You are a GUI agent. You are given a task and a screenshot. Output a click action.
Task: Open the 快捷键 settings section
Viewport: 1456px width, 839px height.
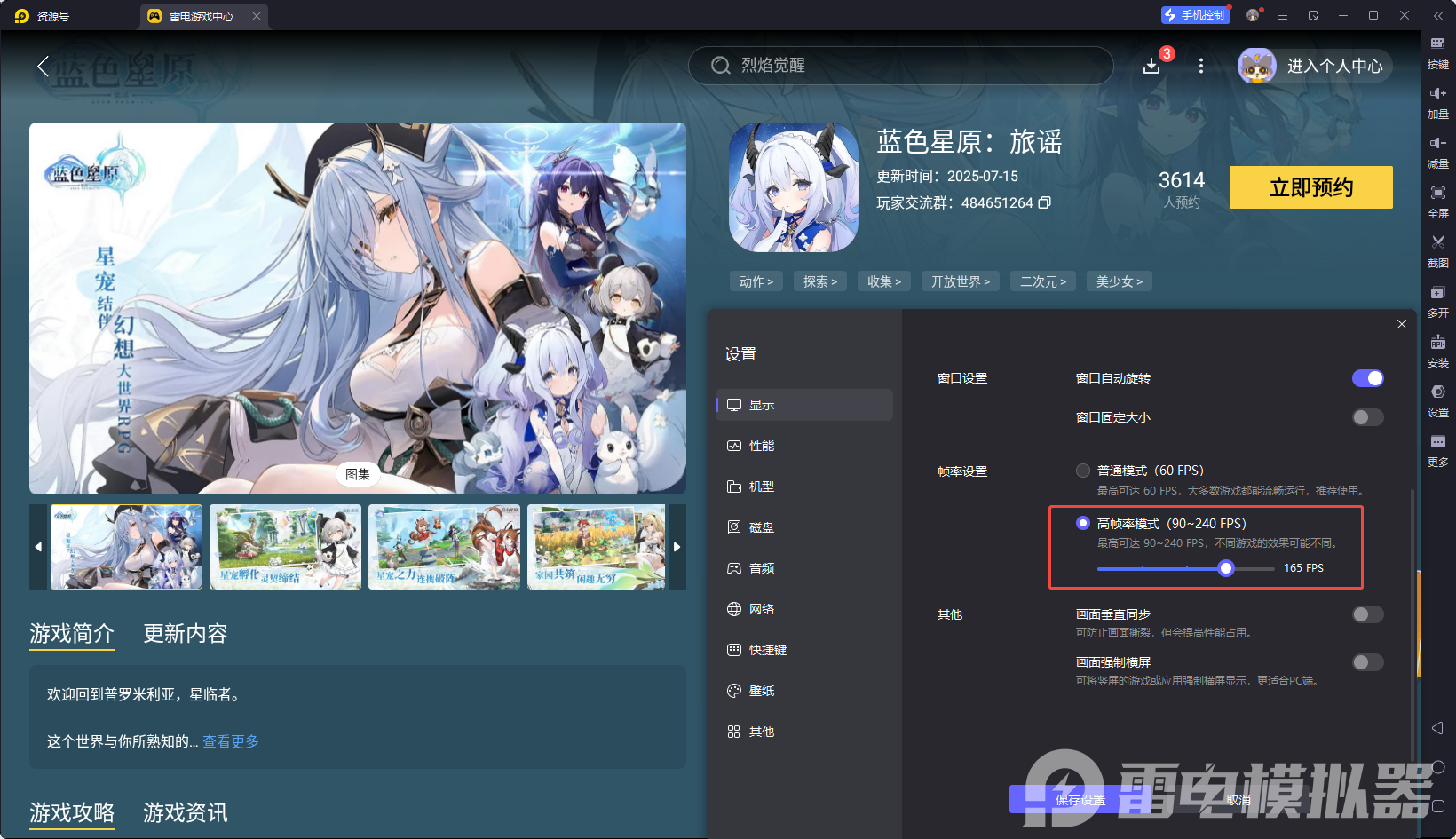[804, 650]
